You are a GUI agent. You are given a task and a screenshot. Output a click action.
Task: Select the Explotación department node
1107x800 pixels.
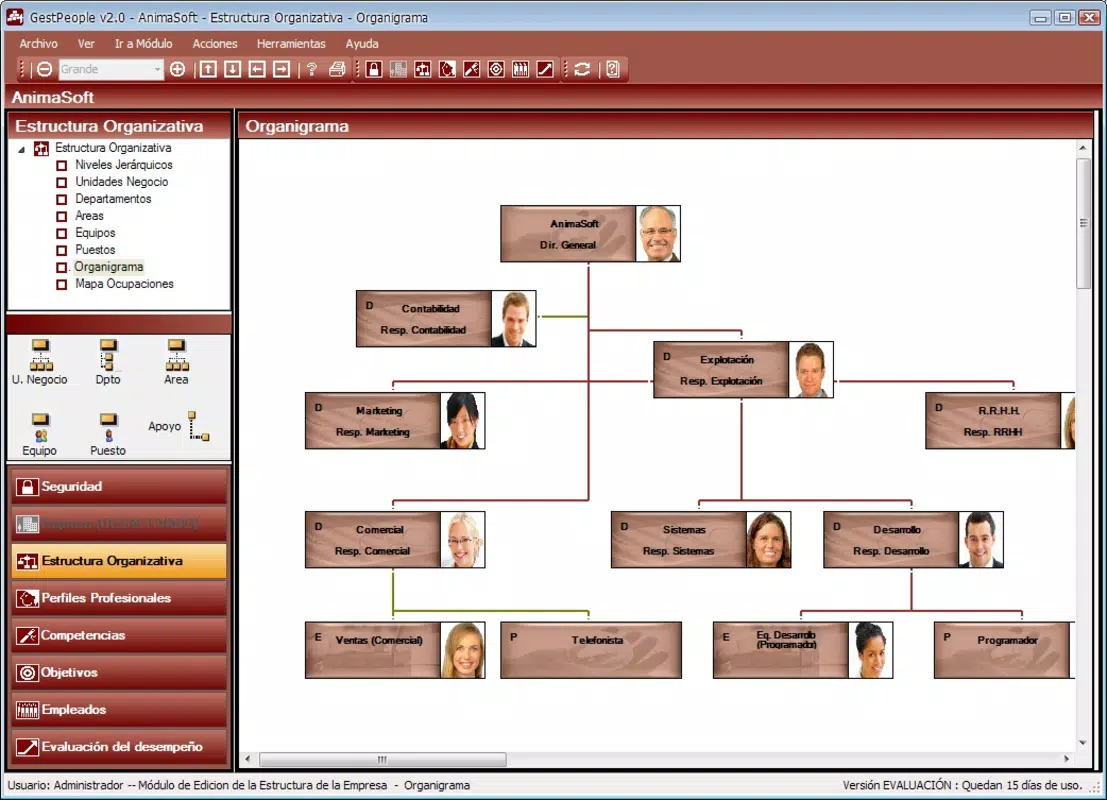[743, 370]
